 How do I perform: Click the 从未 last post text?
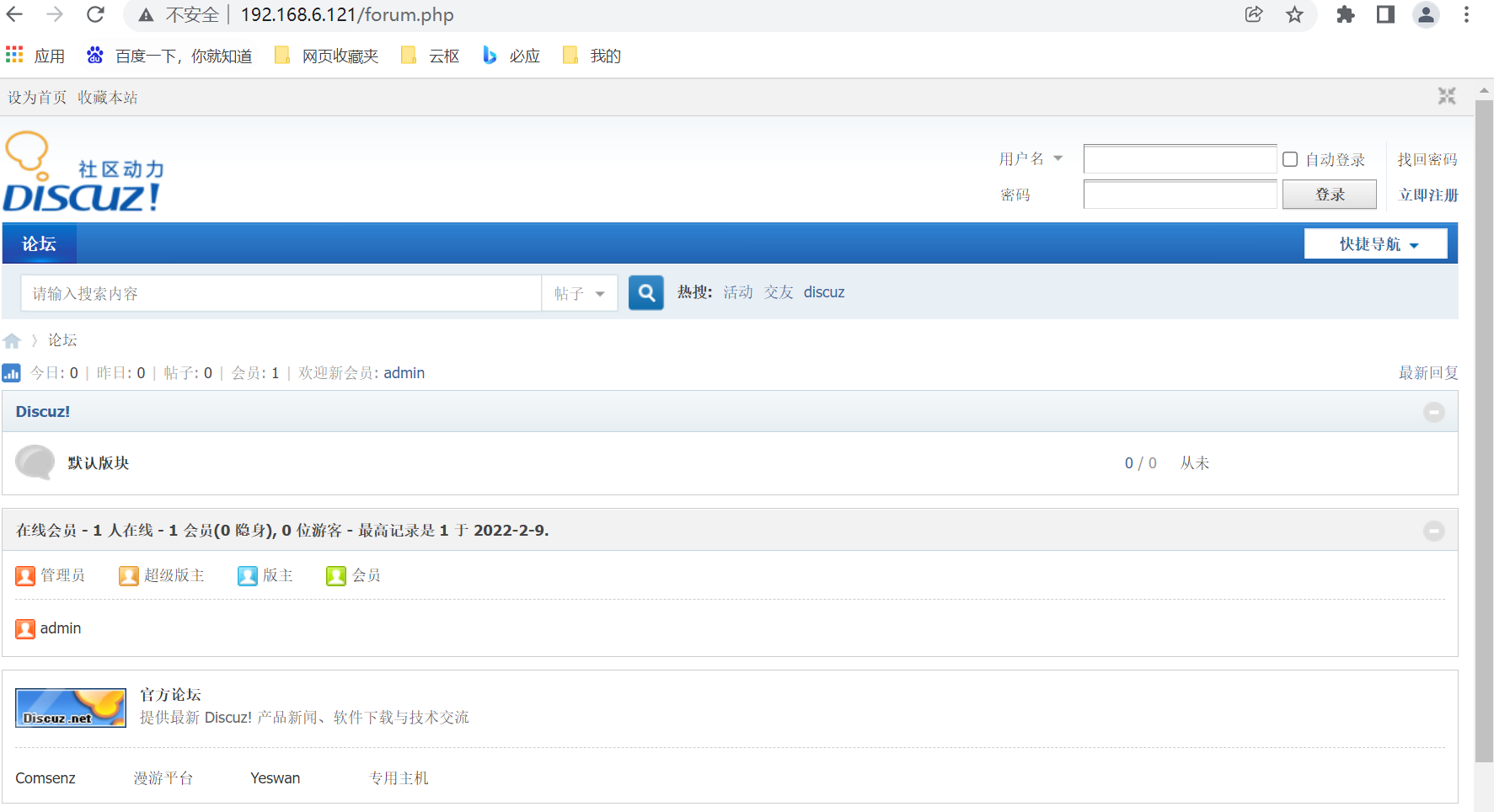click(x=1195, y=462)
